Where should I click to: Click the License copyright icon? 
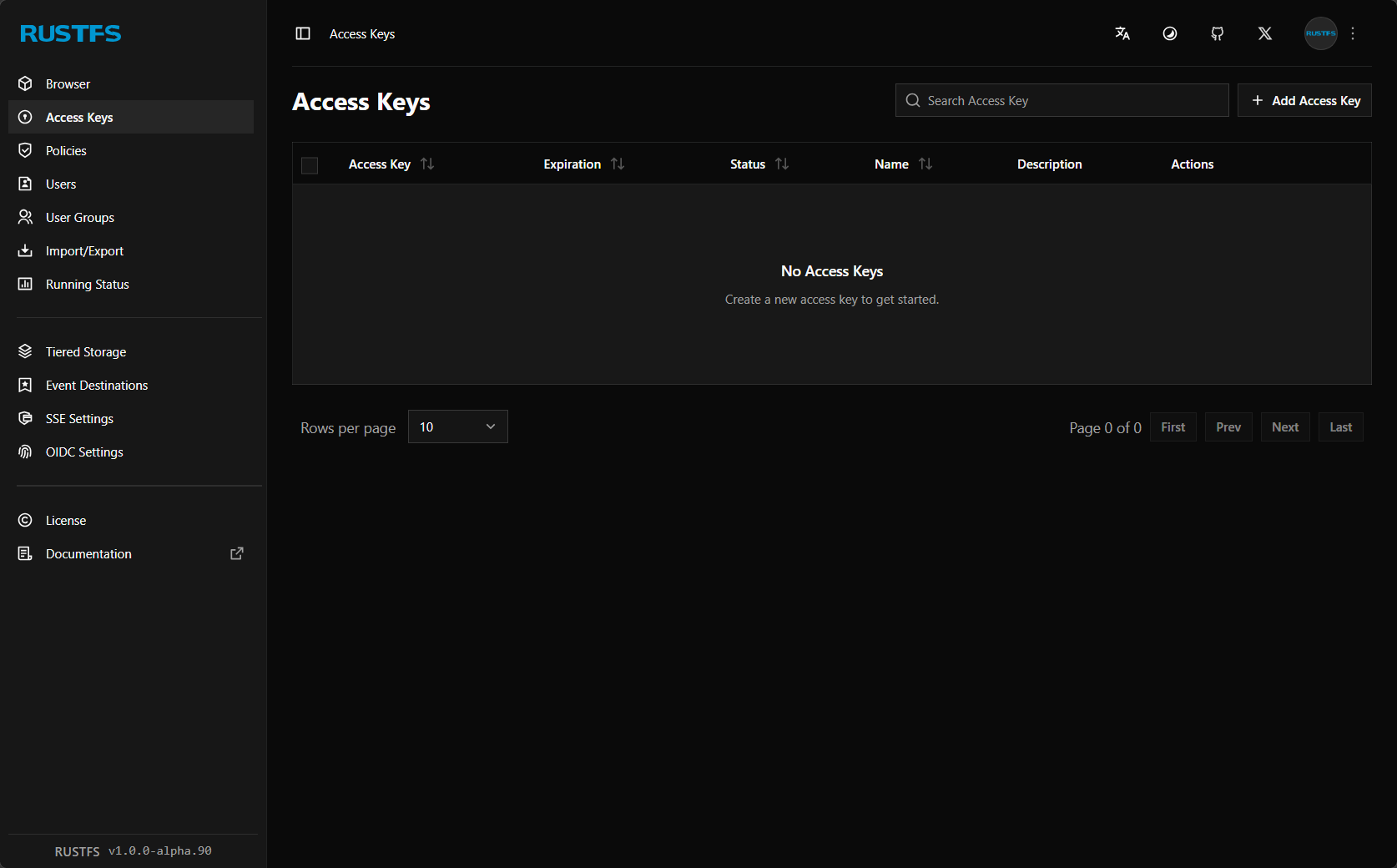[25, 520]
